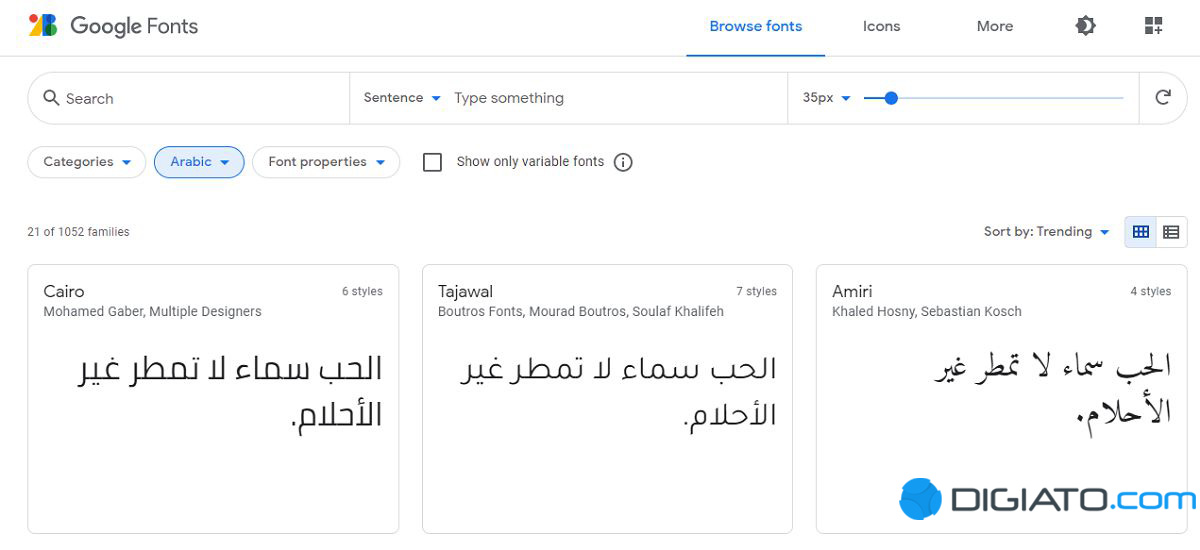1200x550 pixels.
Task: Open the Arabic language dropdown
Action: tap(199, 162)
